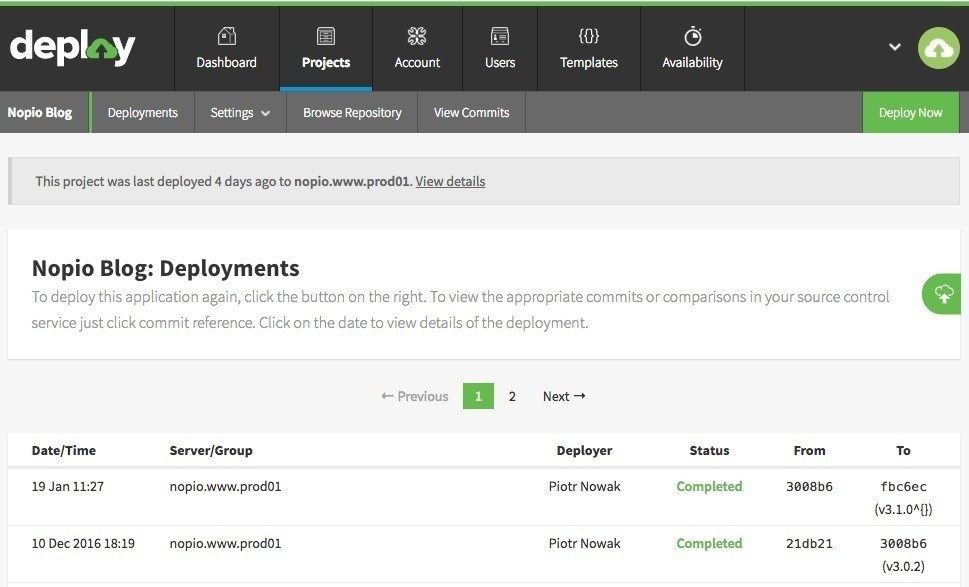
Task: Follow the View details link
Action: [x=450, y=181]
